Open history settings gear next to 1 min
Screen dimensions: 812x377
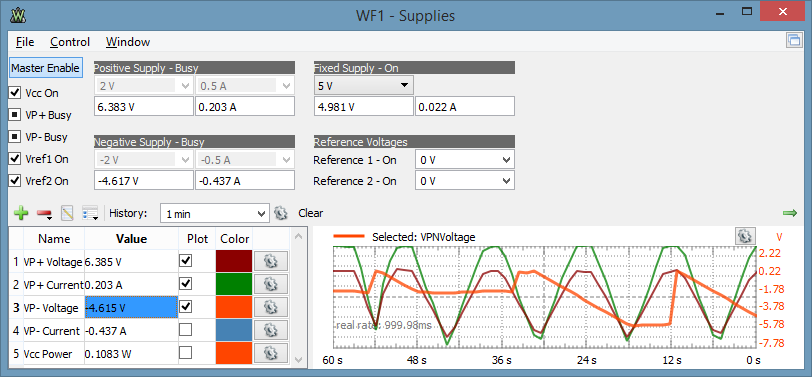tap(281, 213)
